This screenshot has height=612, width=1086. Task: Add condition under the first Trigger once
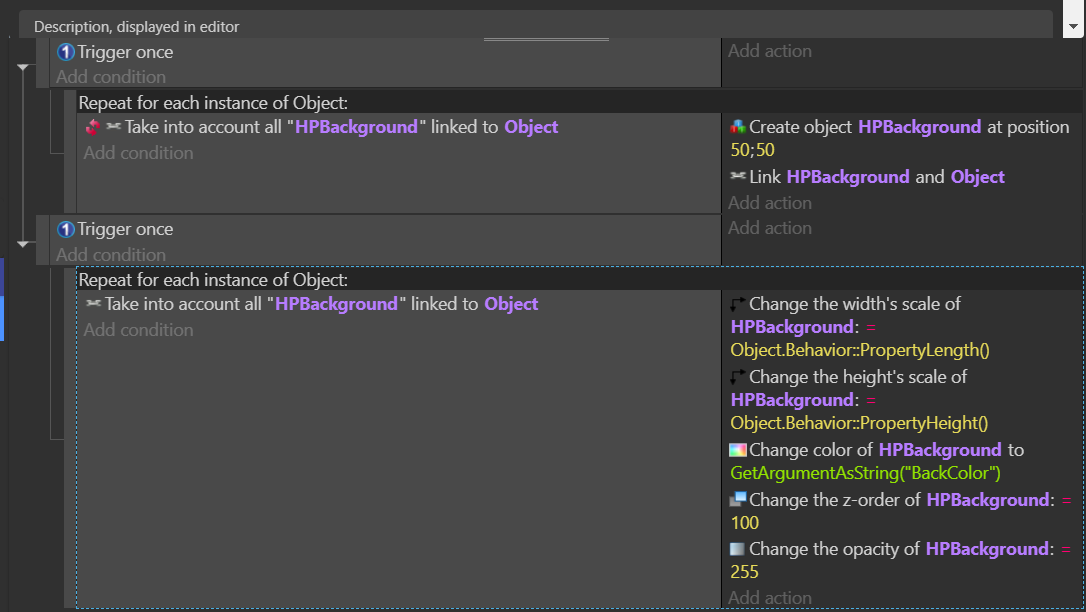pyautogui.click(x=111, y=77)
